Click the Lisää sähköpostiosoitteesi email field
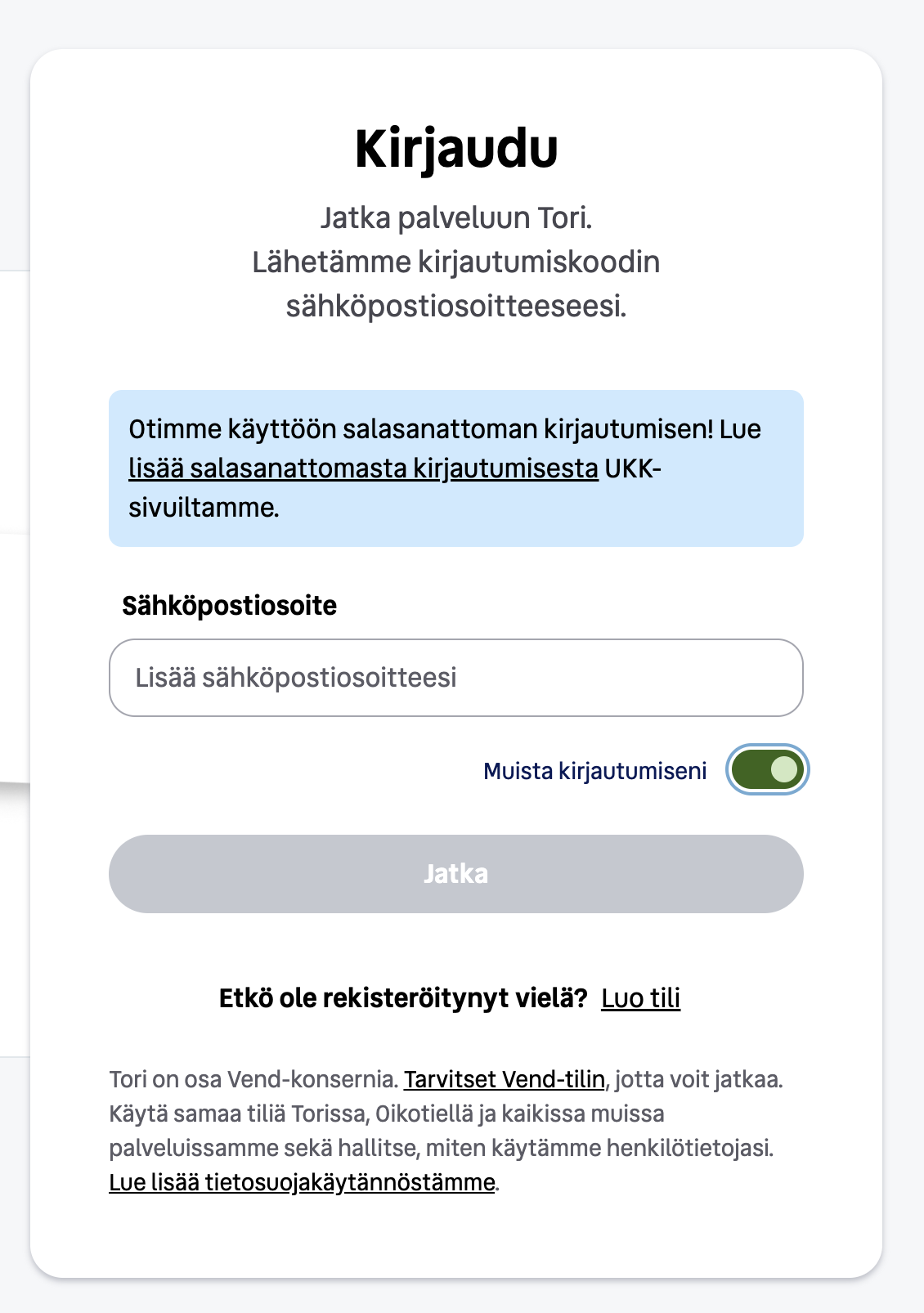 pyautogui.click(x=456, y=678)
